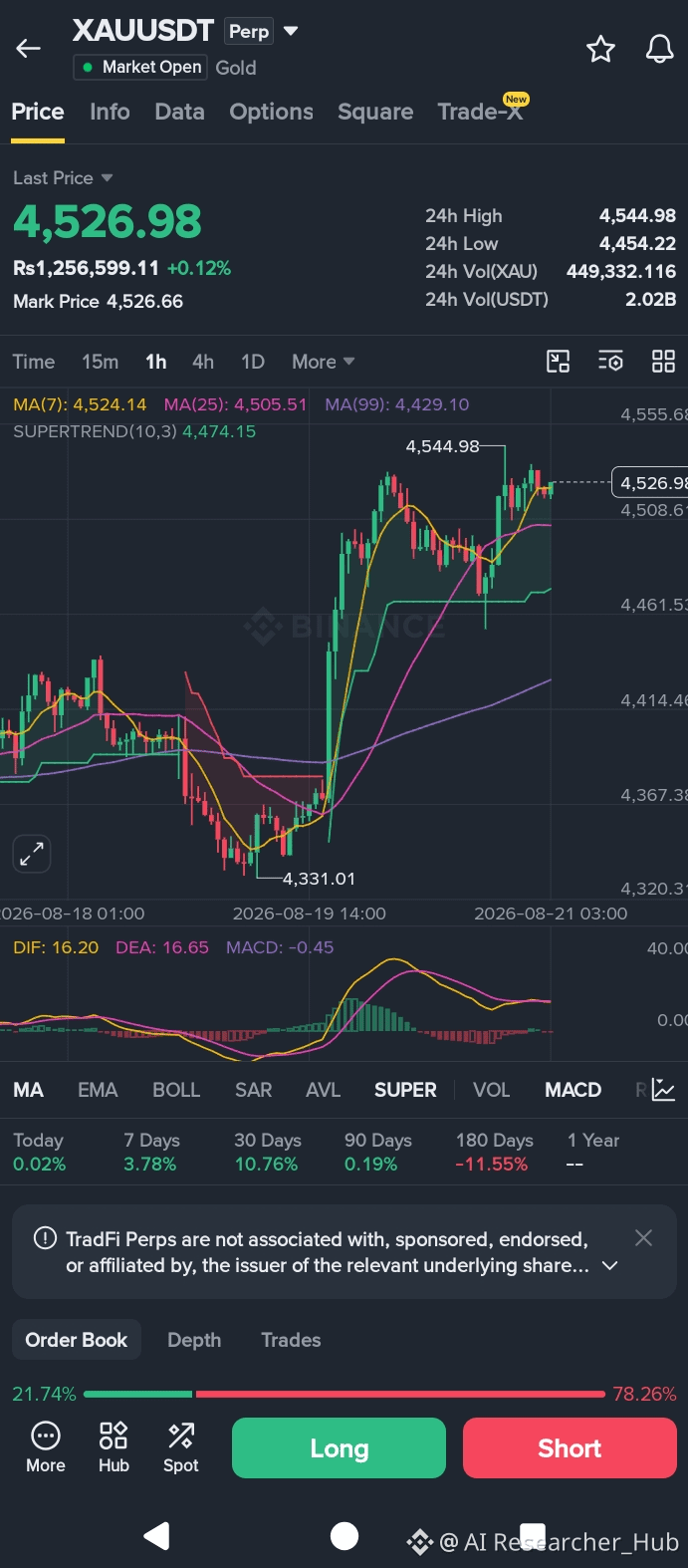The image size is (688, 1568).
Task: Open indicator chart icon beside MACD
Action: 663,1090
